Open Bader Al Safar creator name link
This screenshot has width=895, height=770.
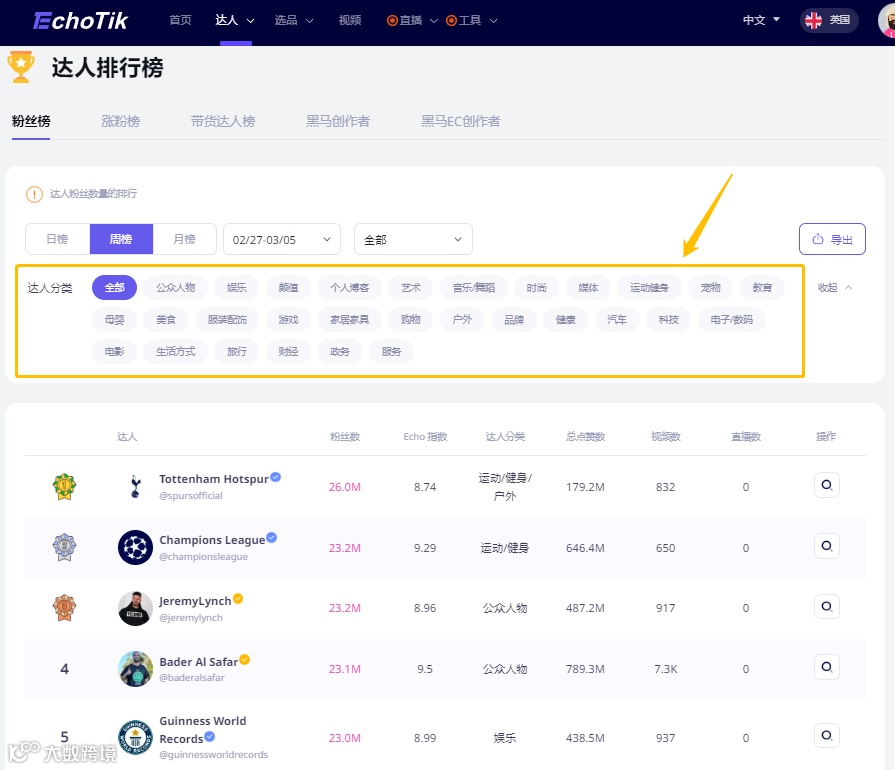199,662
